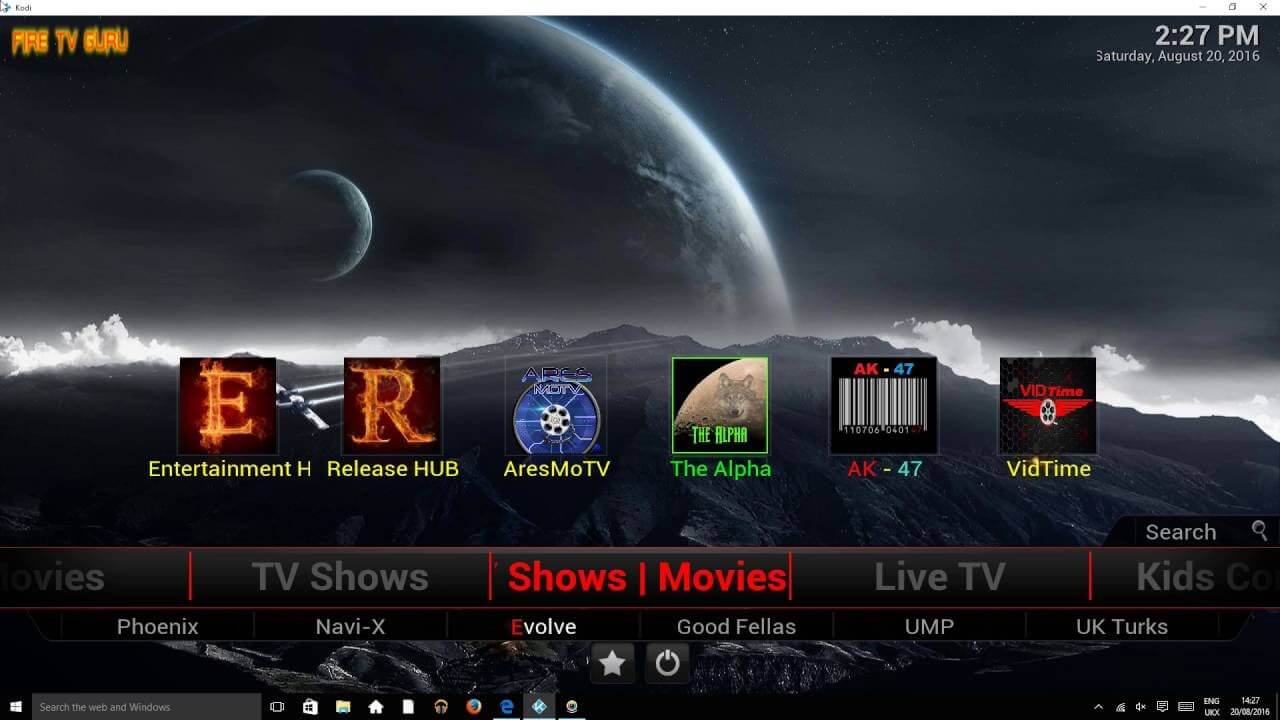Open the VidTime addon icon

(x=1048, y=406)
